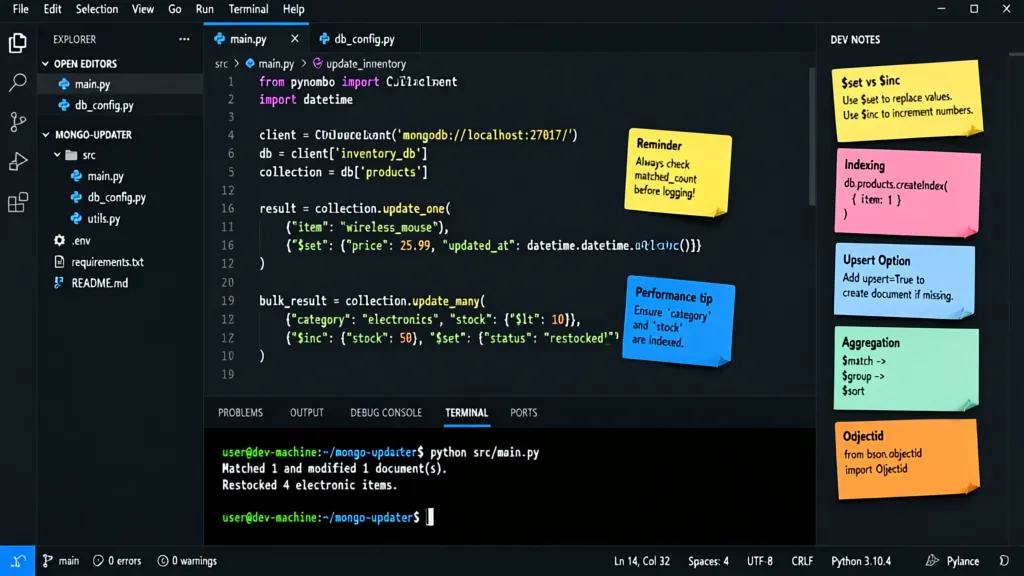Screen dimensions: 1024x576
Task: Click the blue Performance tip note
Action: pyautogui.click(x=679, y=321)
